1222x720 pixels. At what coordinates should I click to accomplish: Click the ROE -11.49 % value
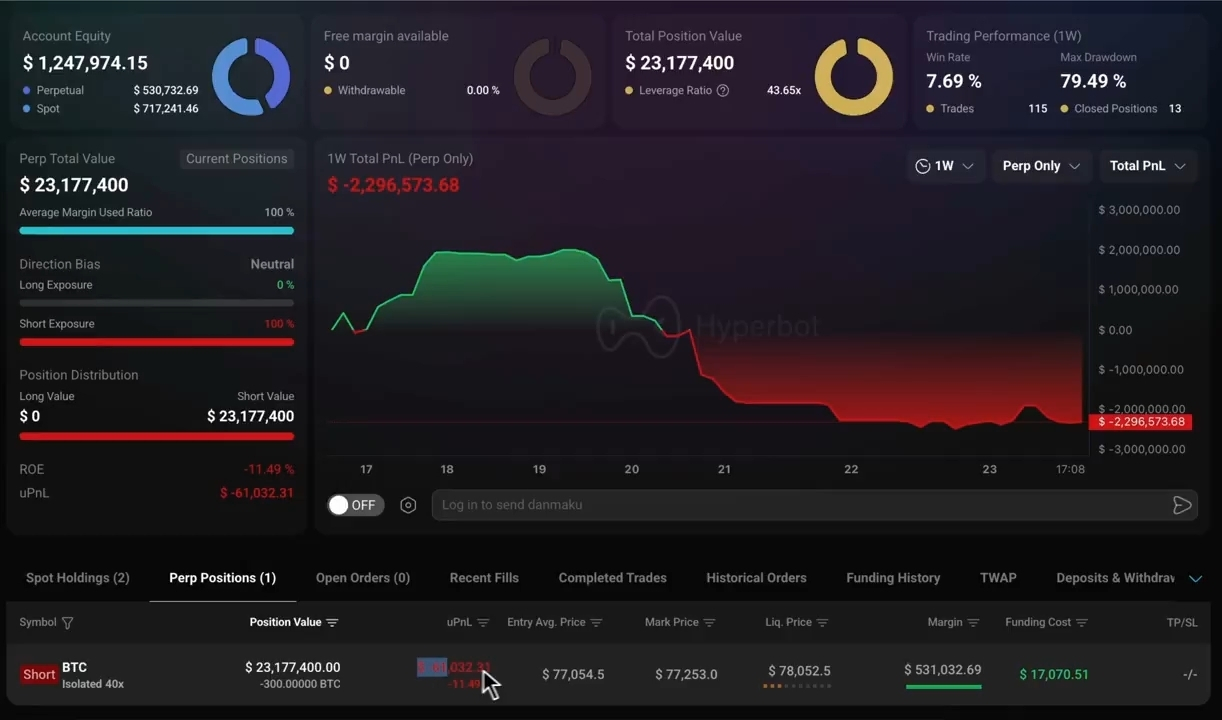click(x=269, y=469)
